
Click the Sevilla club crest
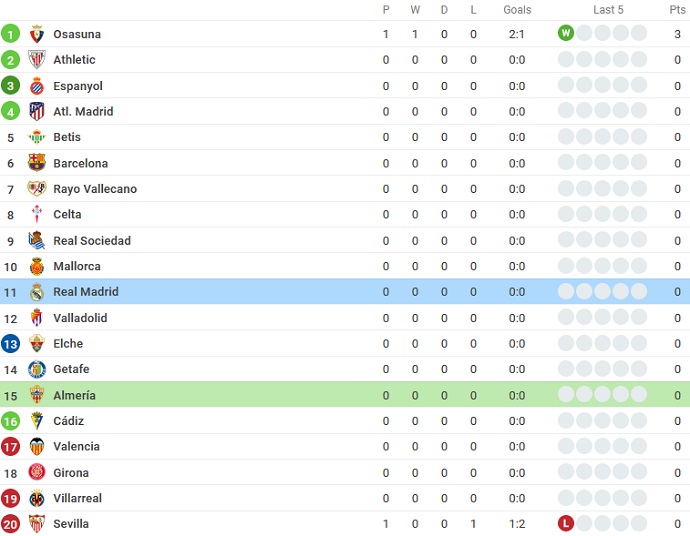tap(37, 524)
